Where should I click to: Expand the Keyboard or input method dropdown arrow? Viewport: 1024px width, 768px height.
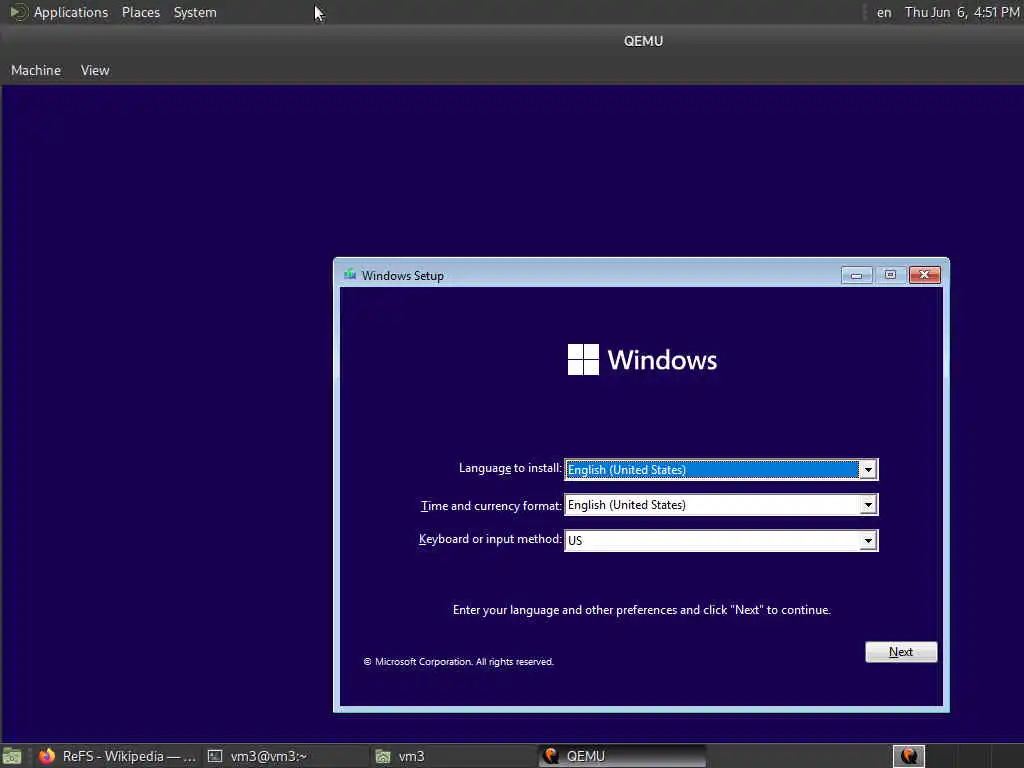[868, 540]
